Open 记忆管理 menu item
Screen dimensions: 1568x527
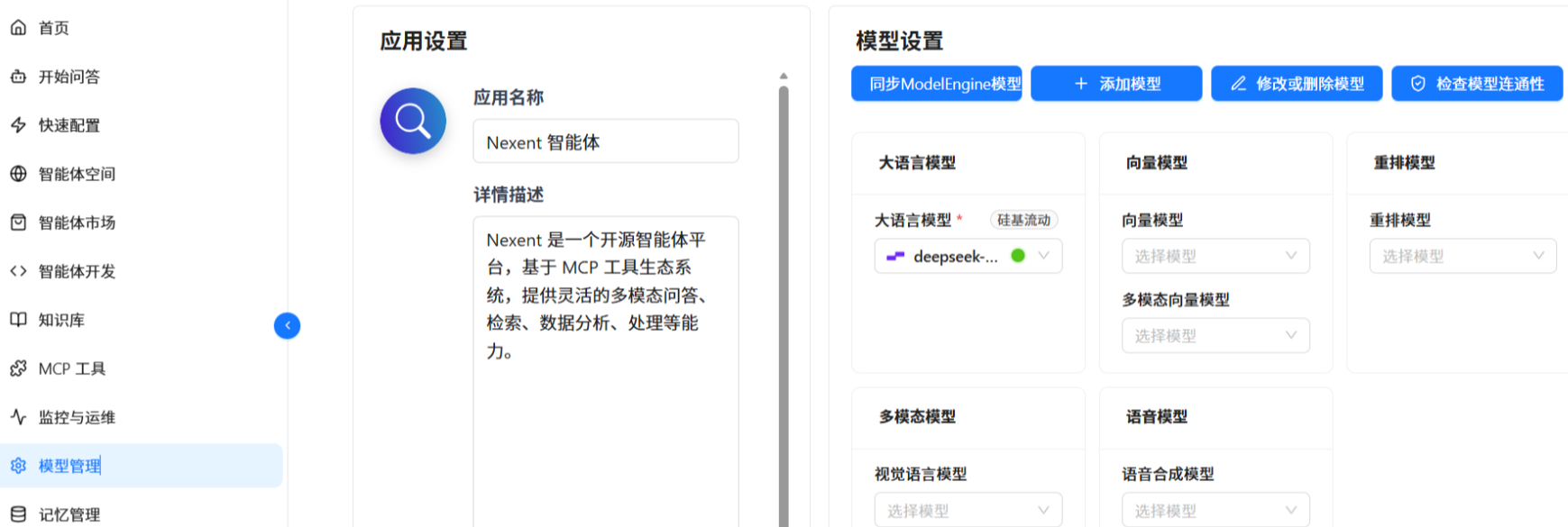(142, 514)
